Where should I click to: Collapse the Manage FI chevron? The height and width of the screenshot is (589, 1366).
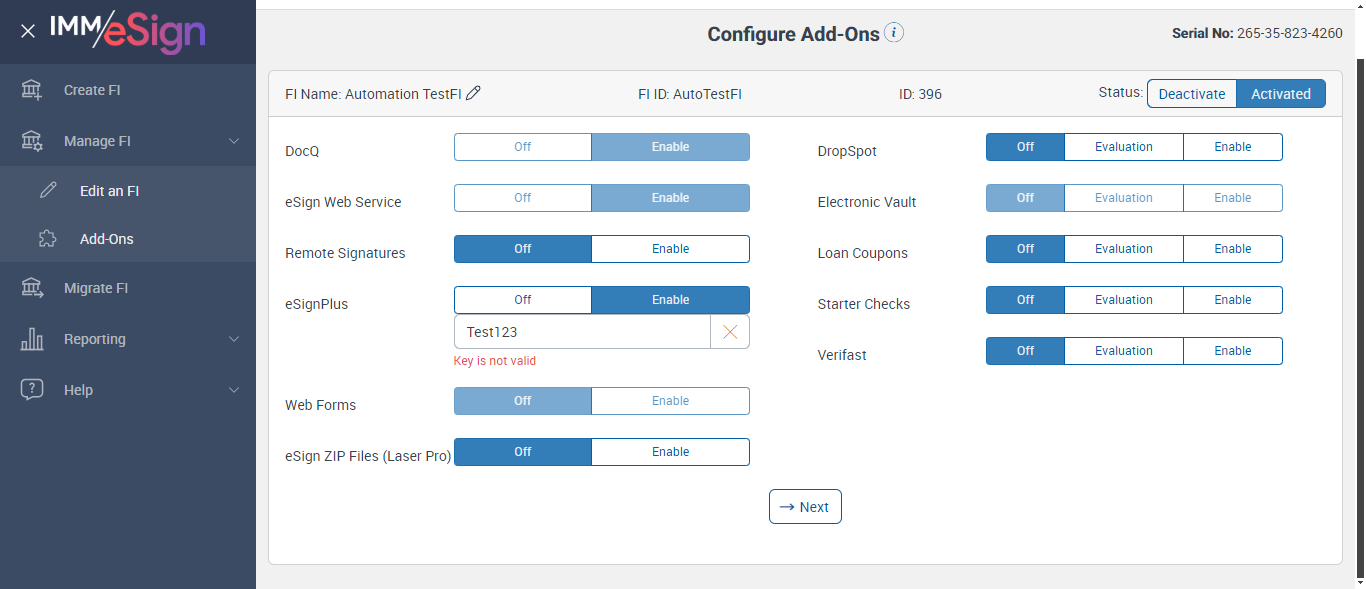point(234,141)
